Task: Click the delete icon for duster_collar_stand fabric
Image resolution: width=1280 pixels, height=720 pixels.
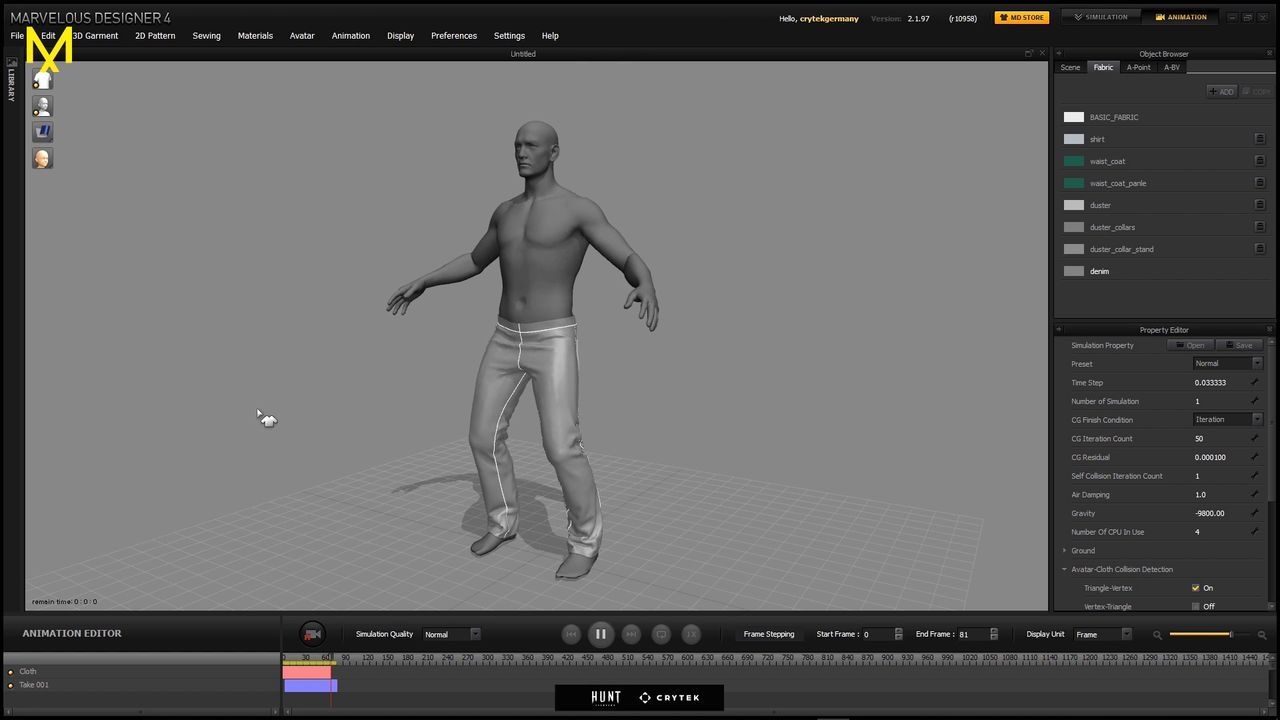Action: 1260,249
